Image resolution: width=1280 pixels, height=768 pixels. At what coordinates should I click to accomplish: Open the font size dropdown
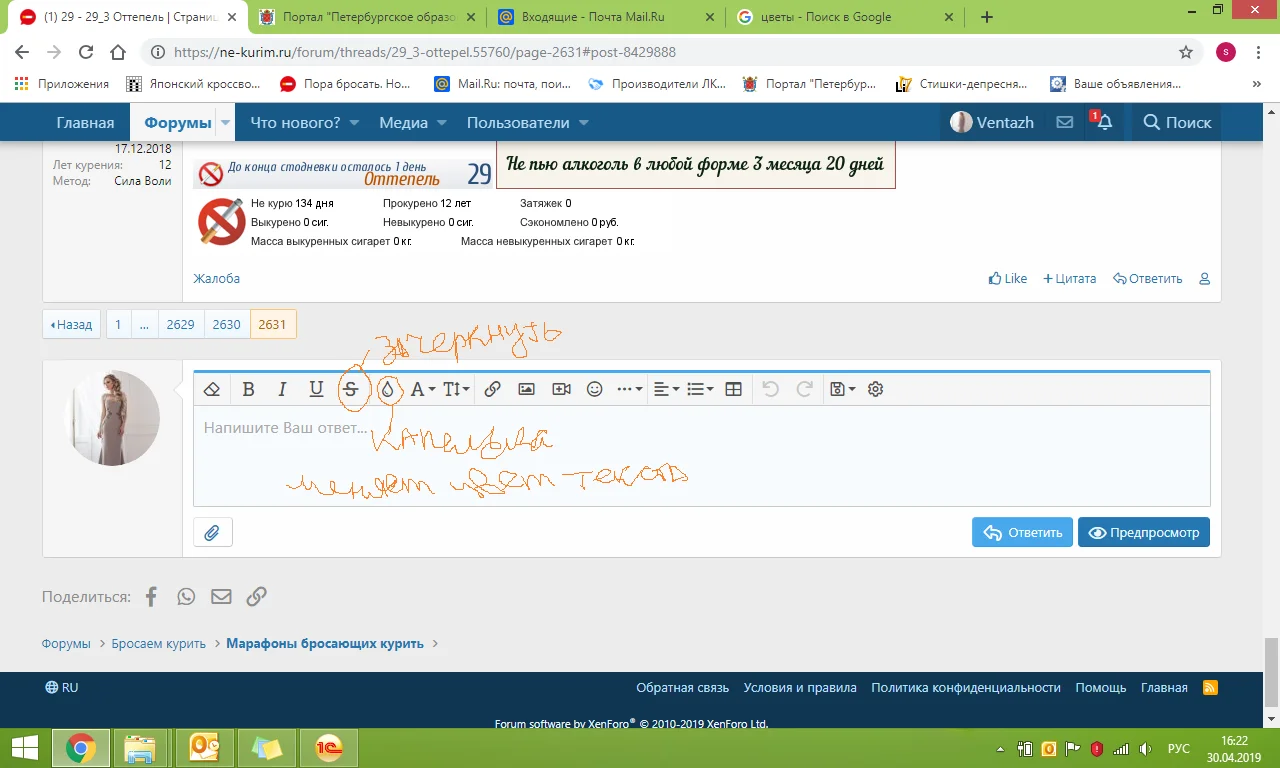(x=455, y=389)
